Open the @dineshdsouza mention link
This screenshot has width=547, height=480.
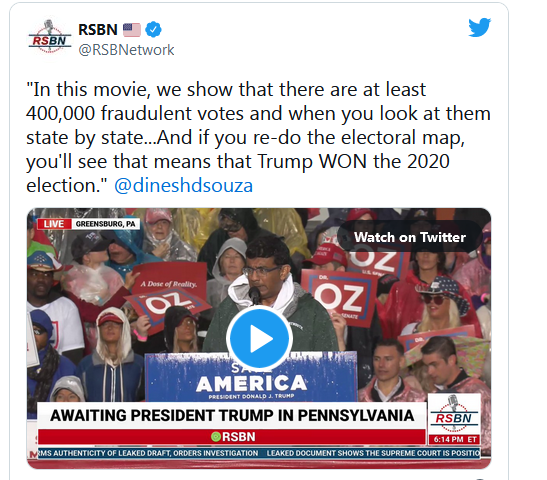tap(183, 186)
